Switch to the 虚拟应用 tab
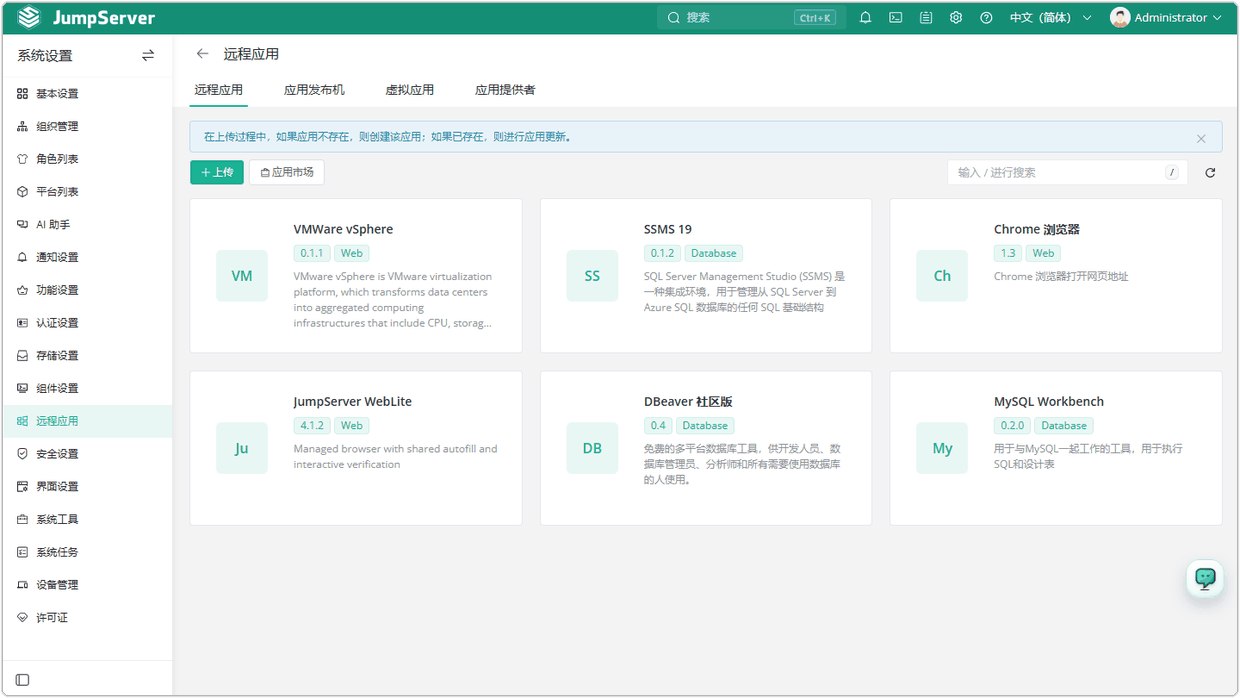Screen dimensions: 1240x698 point(410,90)
